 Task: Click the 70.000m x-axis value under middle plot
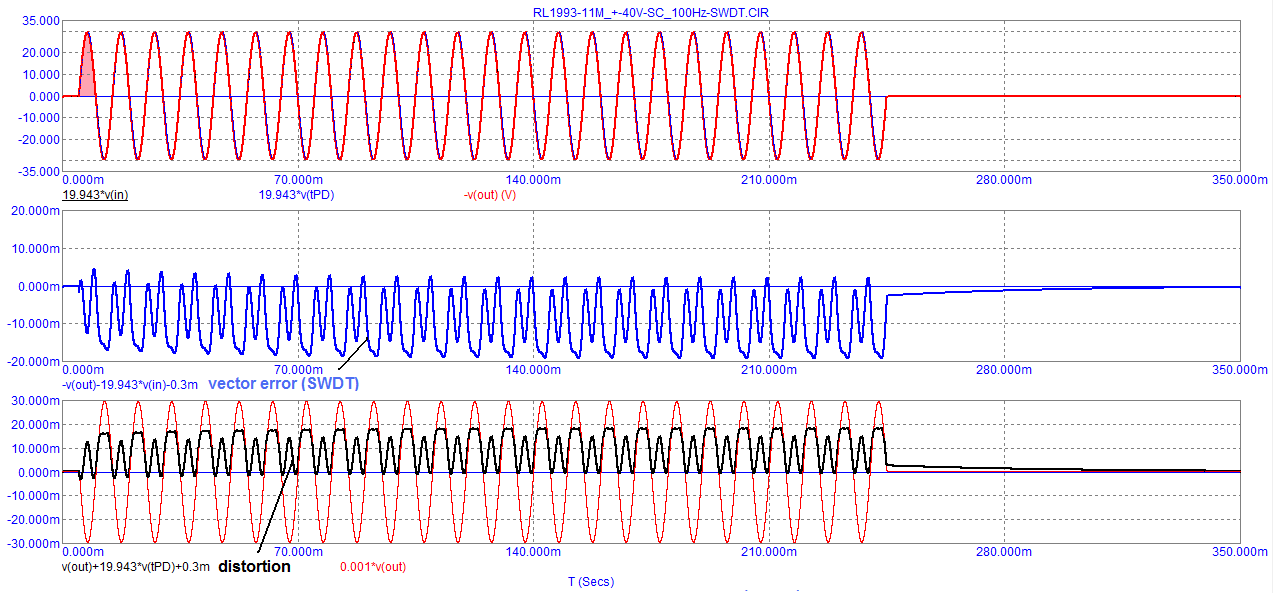click(x=299, y=370)
